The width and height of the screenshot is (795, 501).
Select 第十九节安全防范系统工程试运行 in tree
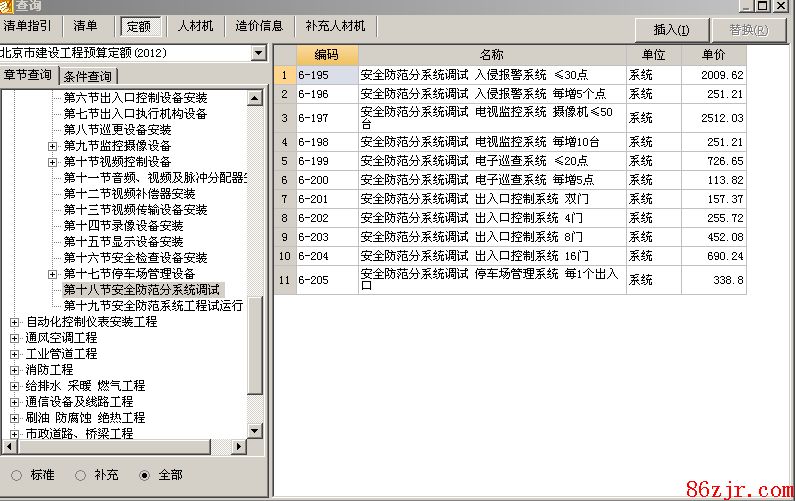click(x=153, y=305)
